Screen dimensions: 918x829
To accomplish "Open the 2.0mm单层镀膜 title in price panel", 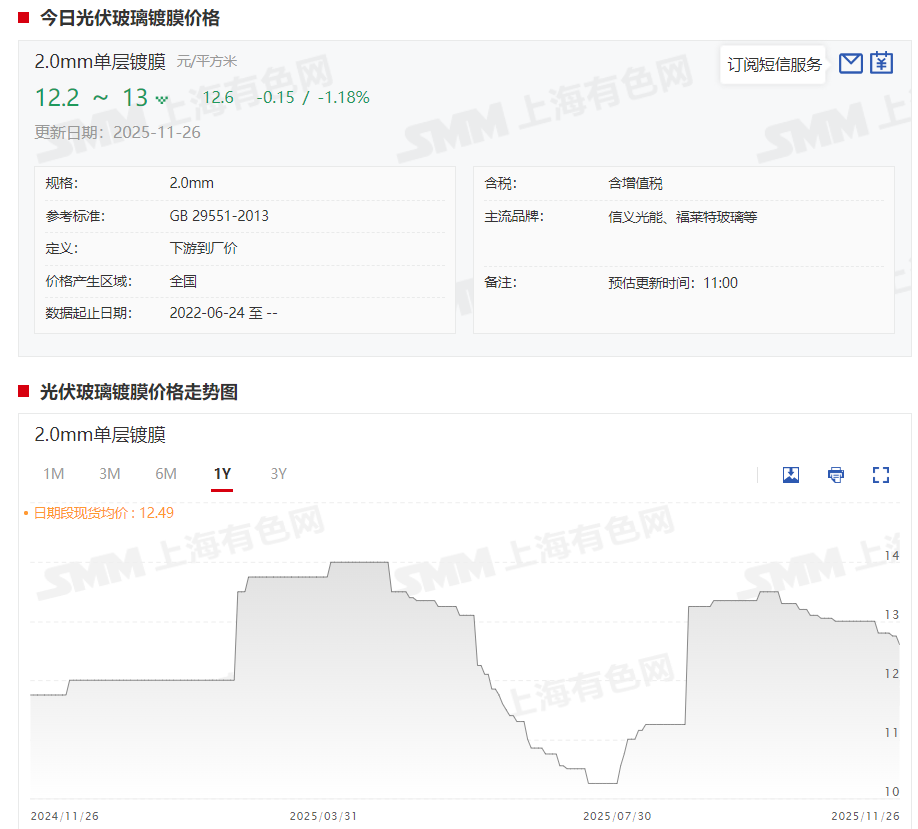I will click(100, 62).
